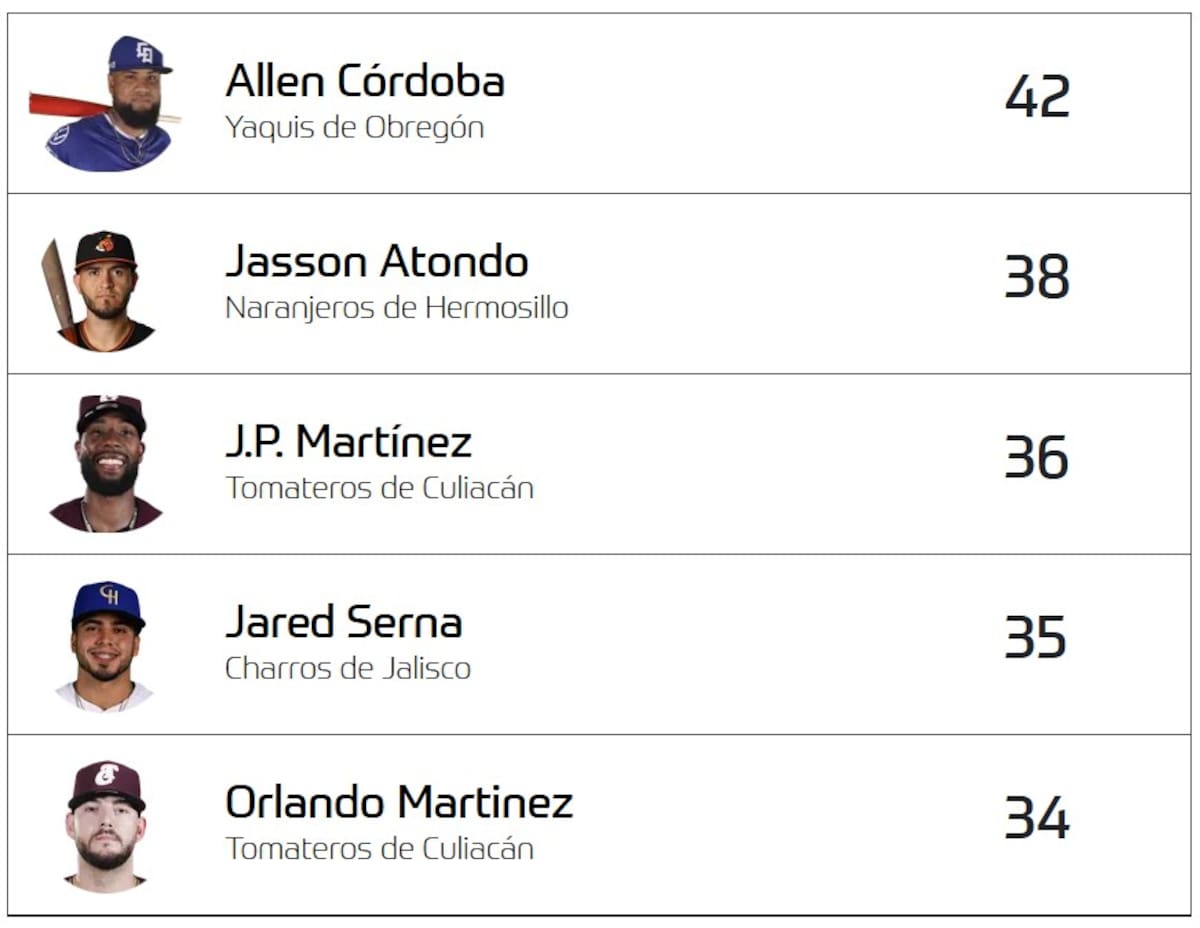Click Orlando Martinez's stat value 34
Viewport: 1200px width, 928px height.
[x=1037, y=818]
